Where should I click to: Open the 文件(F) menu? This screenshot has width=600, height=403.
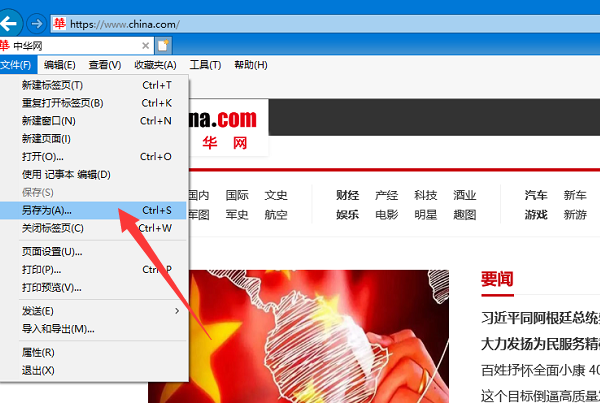[x=17, y=65]
